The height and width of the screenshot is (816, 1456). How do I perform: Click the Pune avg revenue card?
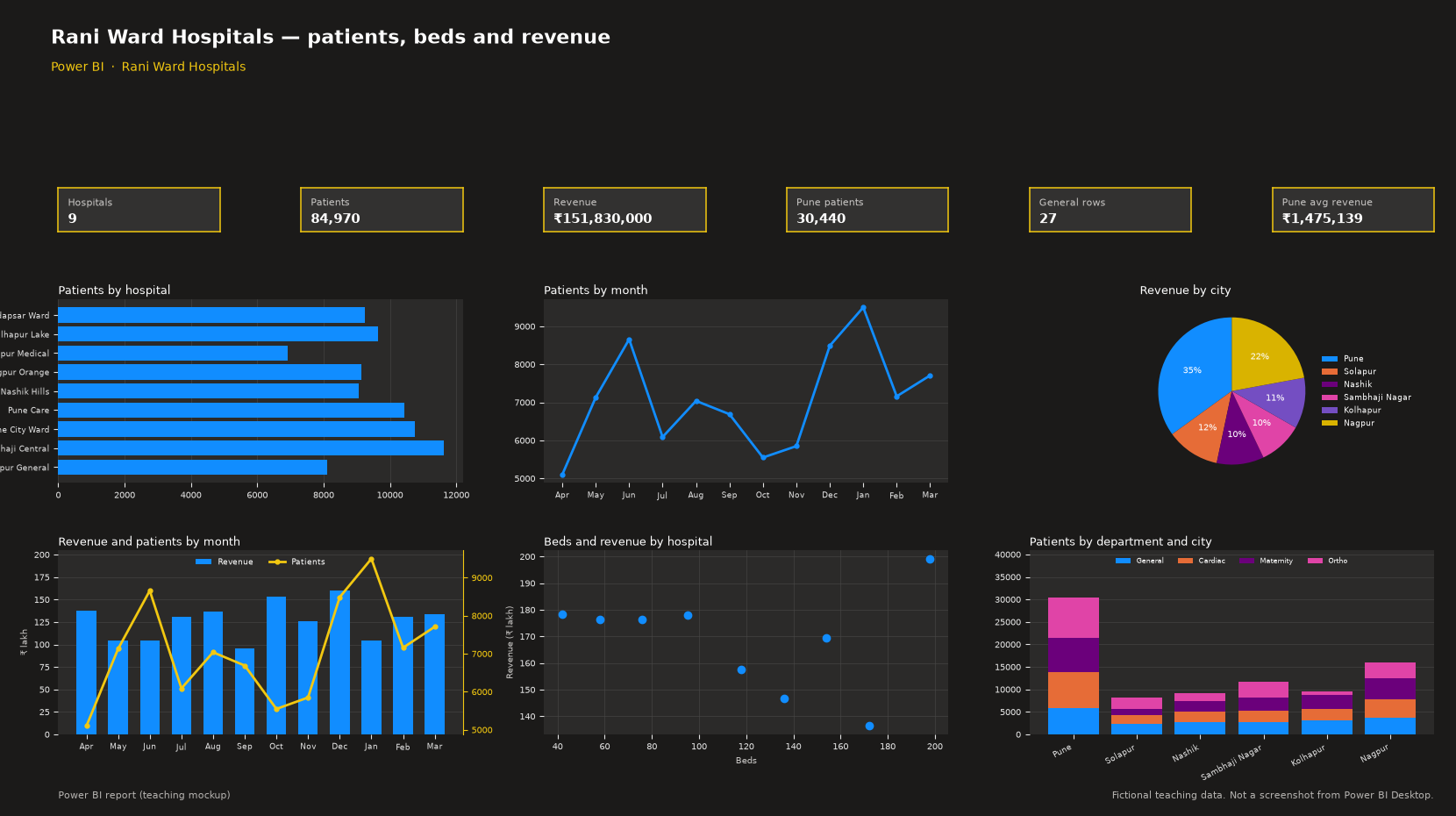1353,210
